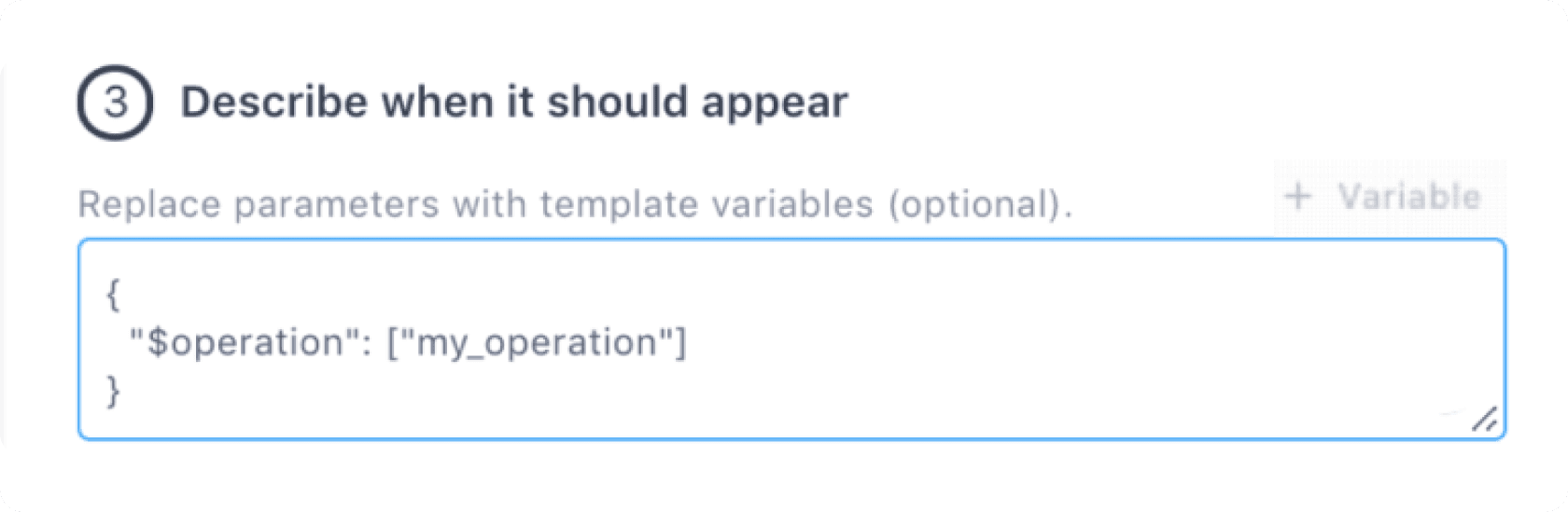
Task: Place cursor after the closing square bracket
Action: tap(687, 343)
